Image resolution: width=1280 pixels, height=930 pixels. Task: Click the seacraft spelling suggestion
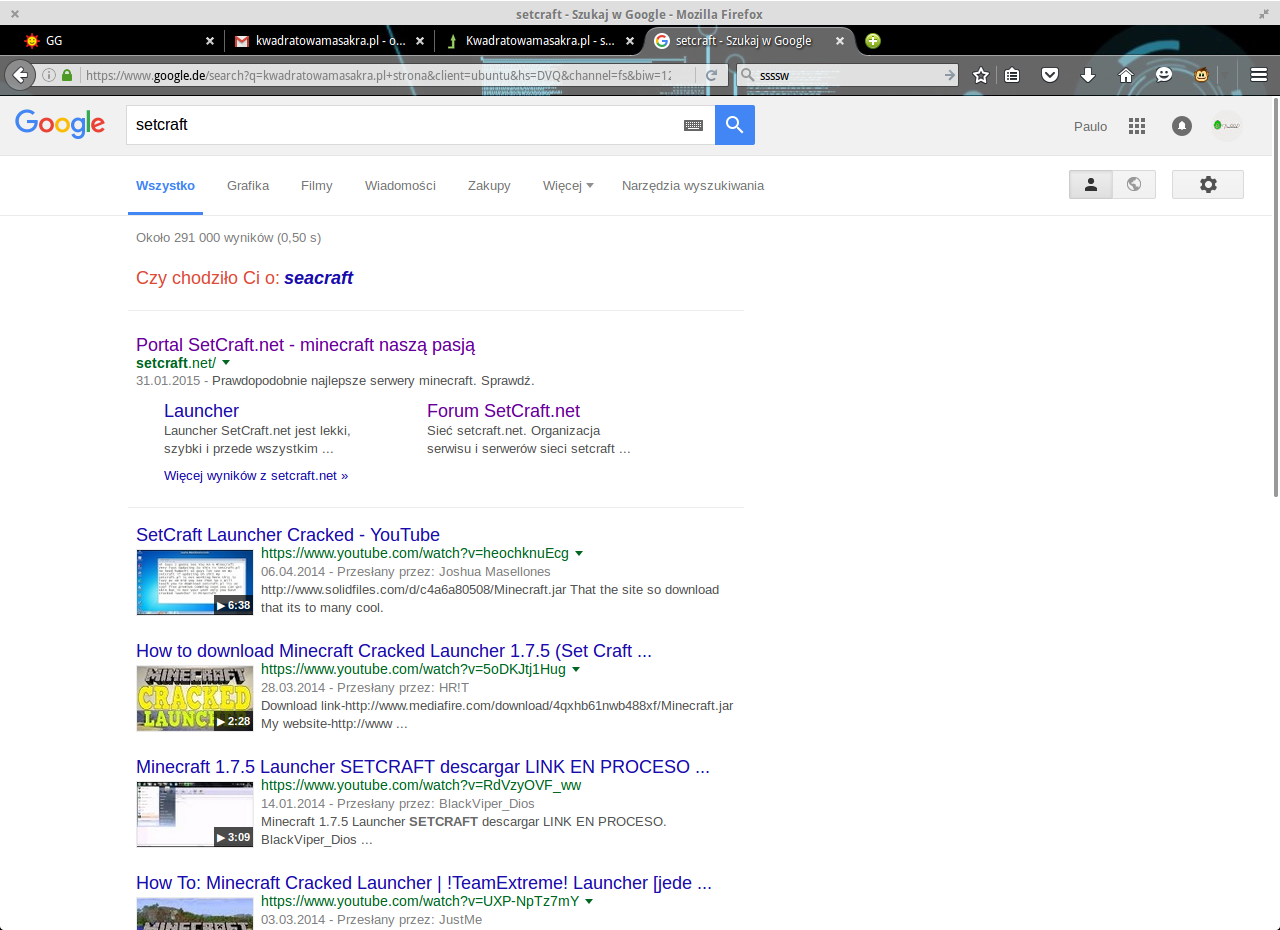click(x=318, y=278)
